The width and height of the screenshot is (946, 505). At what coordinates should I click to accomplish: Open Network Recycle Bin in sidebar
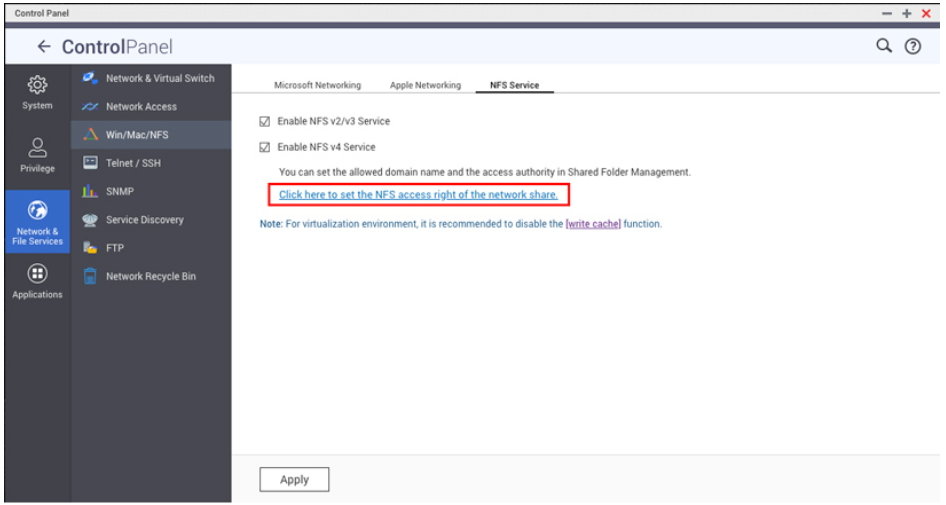[x=150, y=276]
